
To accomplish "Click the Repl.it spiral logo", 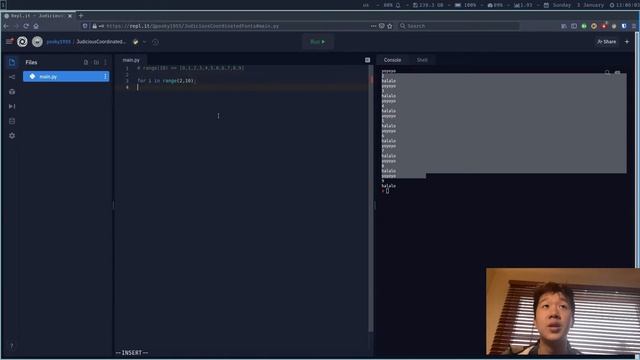I will click(x=22, y=42).
